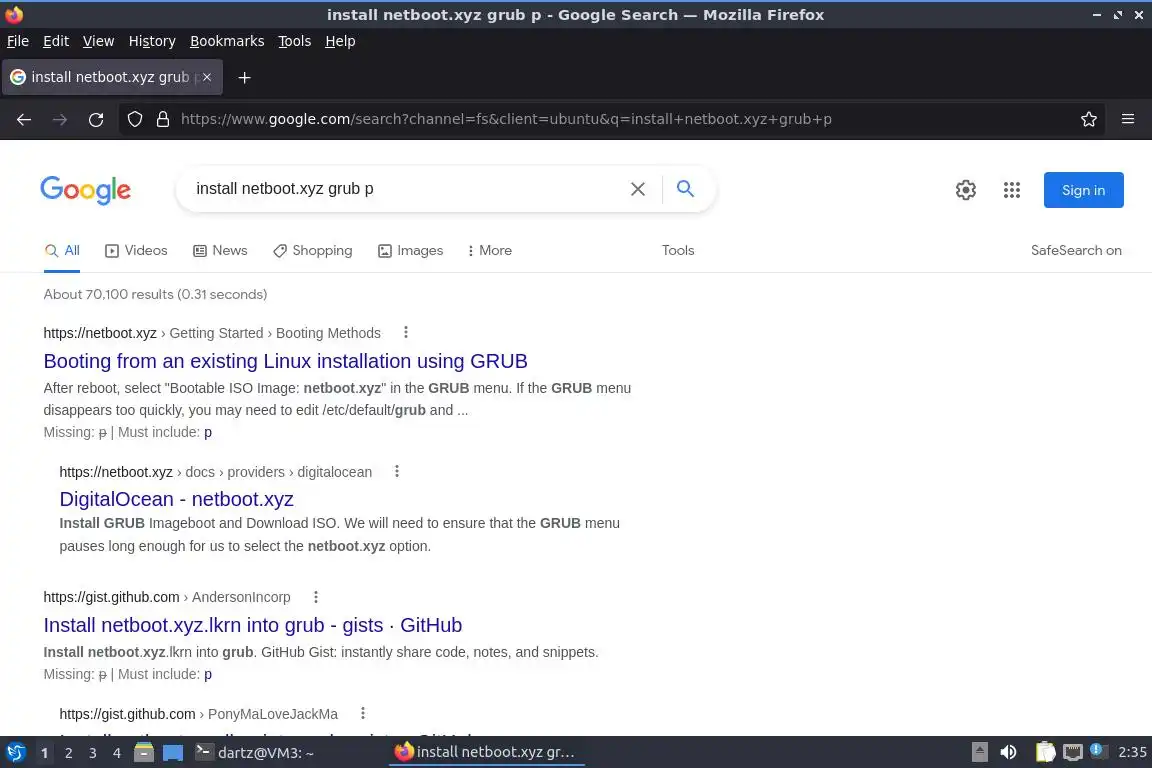Click the forward navigation arrow
Screen dimensions: 1152x768
tap(60, 119)
